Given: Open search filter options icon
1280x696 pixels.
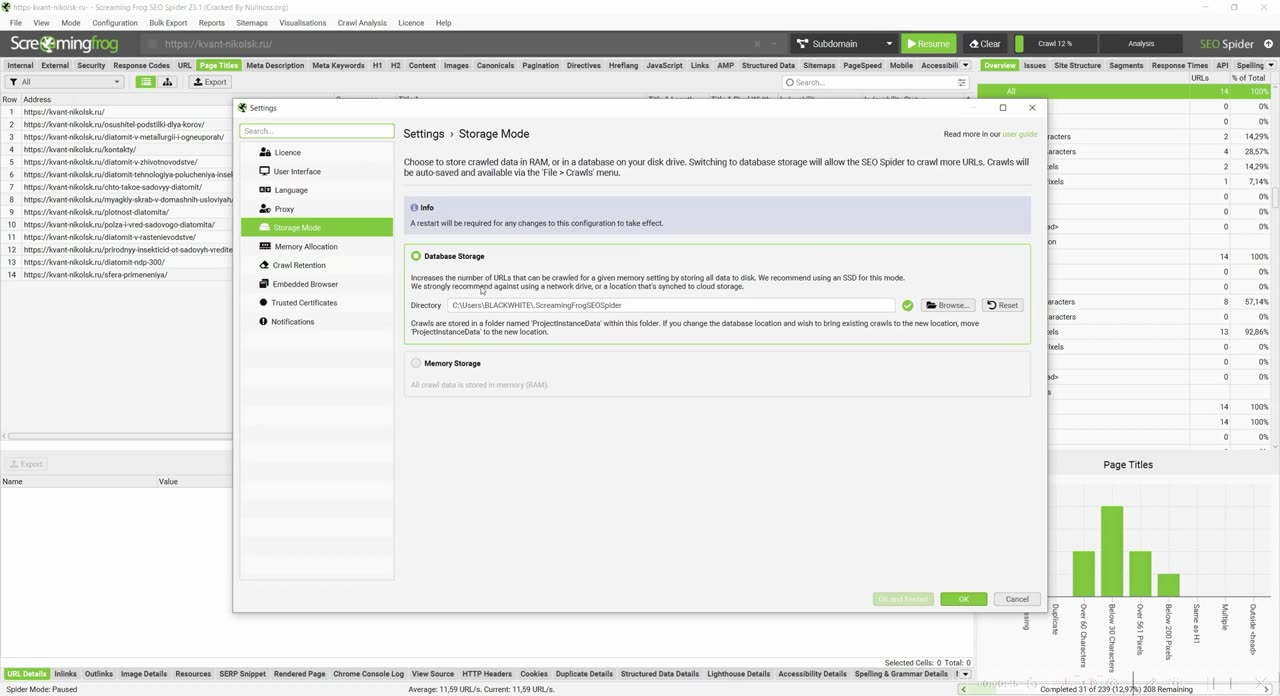Looking at the screenshot, I should coord(962,82).
